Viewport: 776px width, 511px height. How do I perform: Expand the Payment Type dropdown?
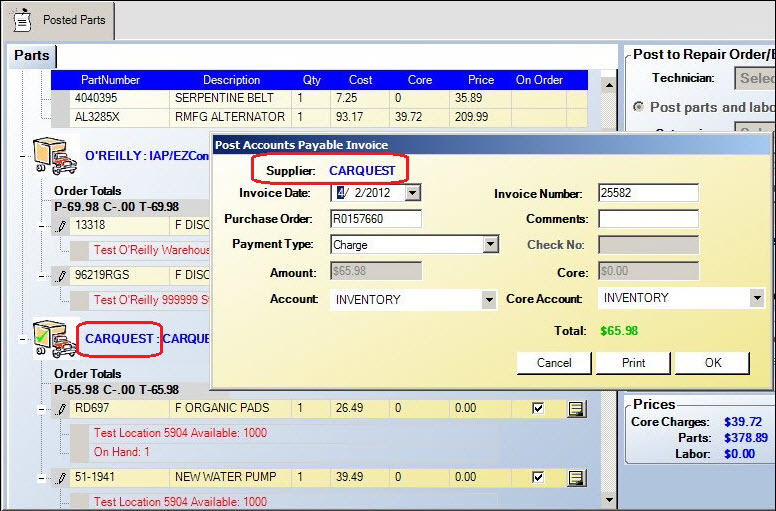(490, 244)
